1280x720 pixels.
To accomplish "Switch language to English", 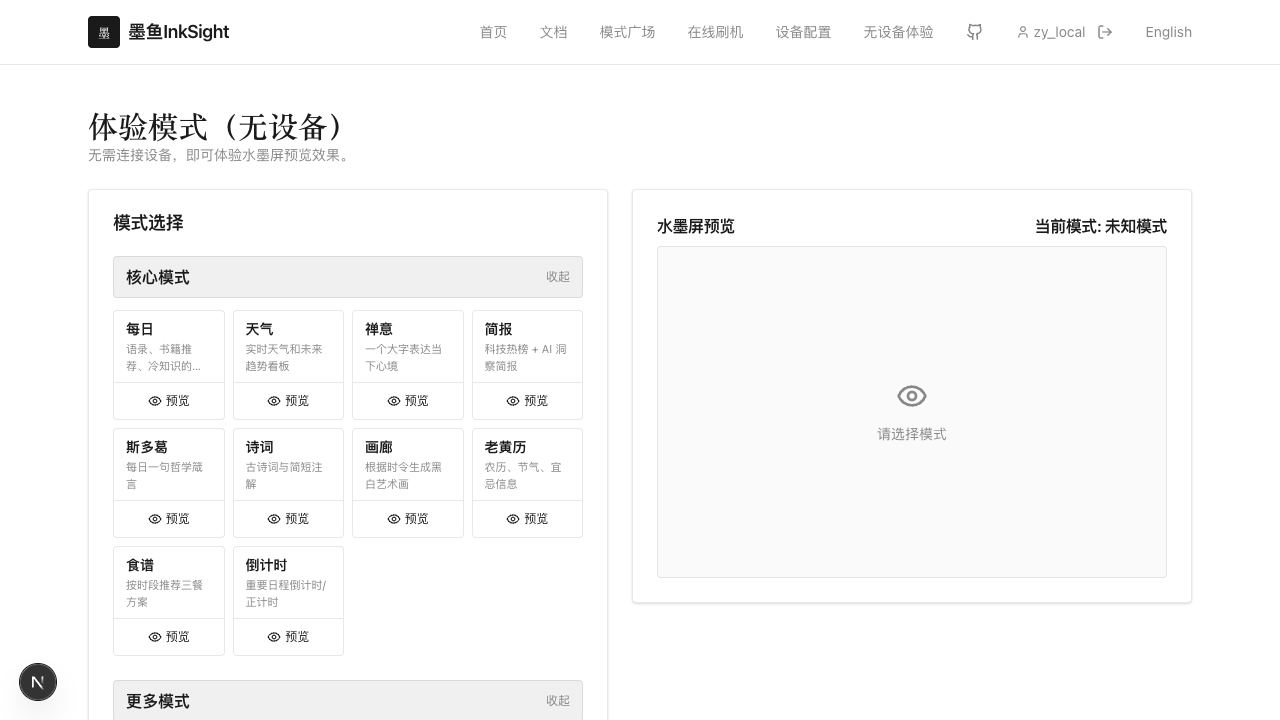I will (1168, 32).
